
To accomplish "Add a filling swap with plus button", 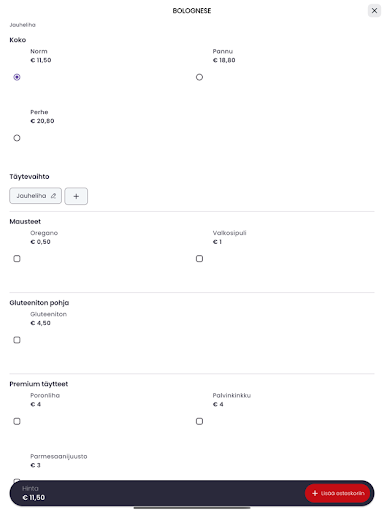I will pos(76,196).
